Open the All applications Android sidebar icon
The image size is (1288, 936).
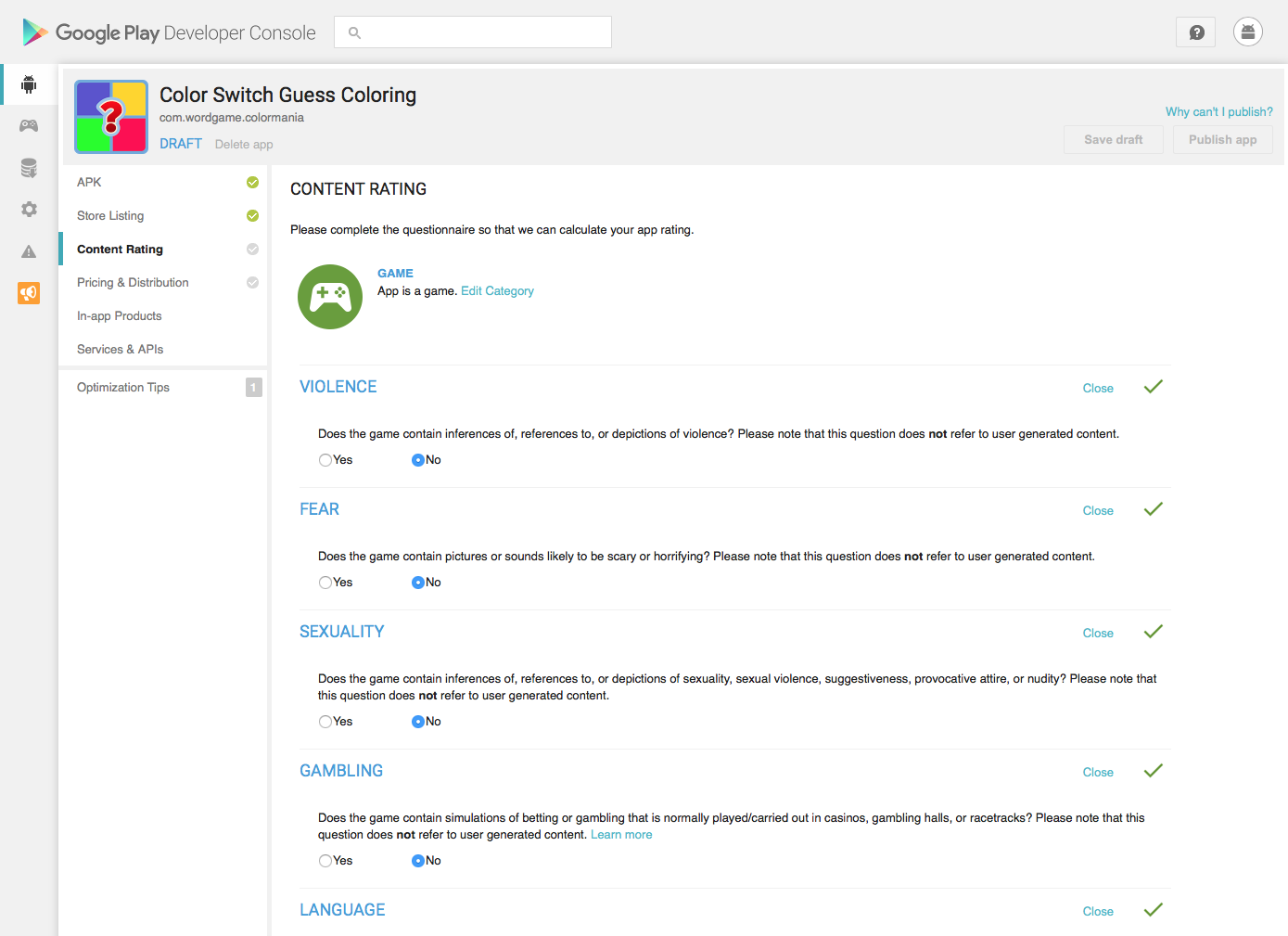pos(29,84)
